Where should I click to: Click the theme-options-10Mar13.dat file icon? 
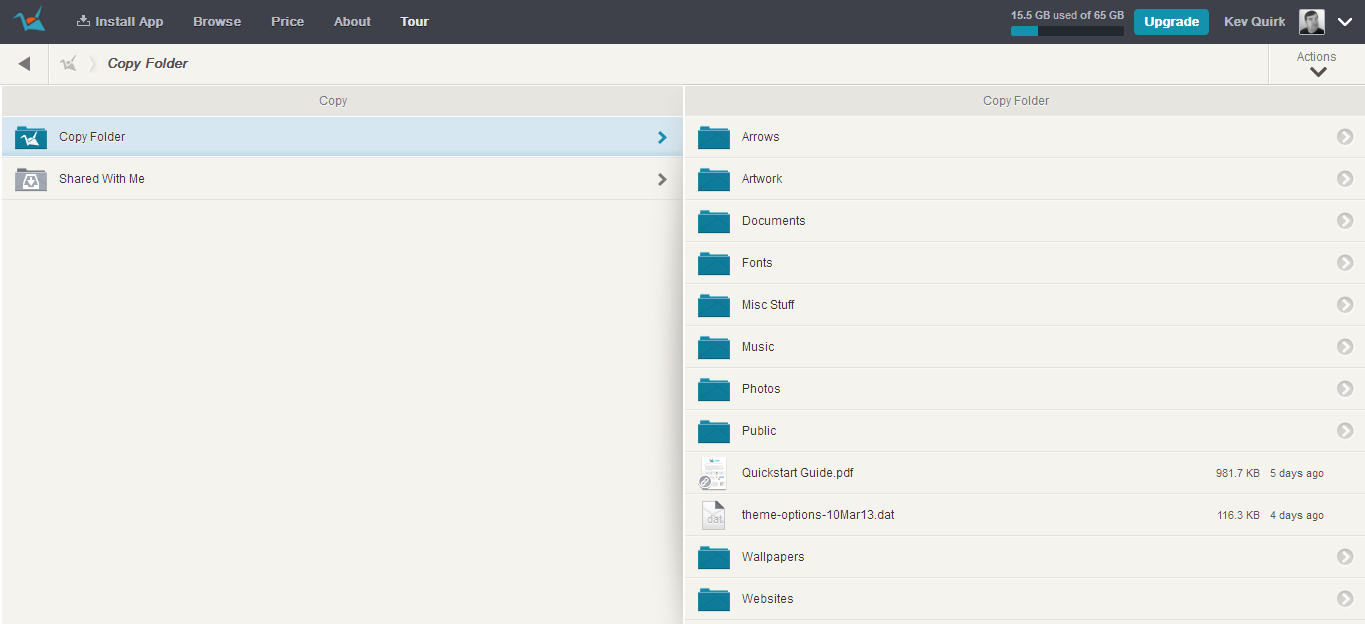(713, 514)
